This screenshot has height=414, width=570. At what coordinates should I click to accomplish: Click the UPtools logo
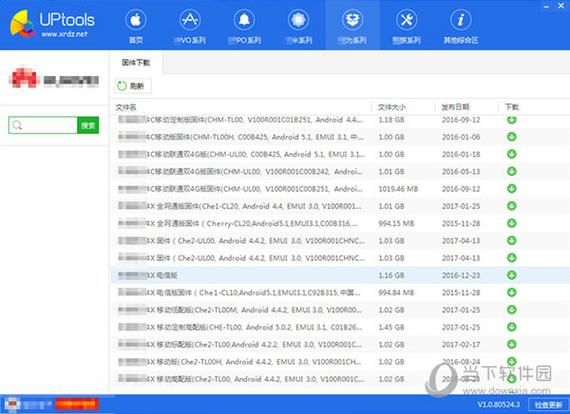52,24
